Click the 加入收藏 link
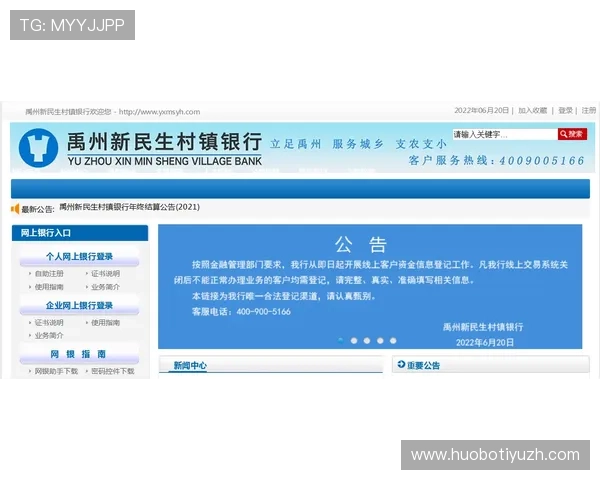Screen dimensions: 600x480 point(532,110)
